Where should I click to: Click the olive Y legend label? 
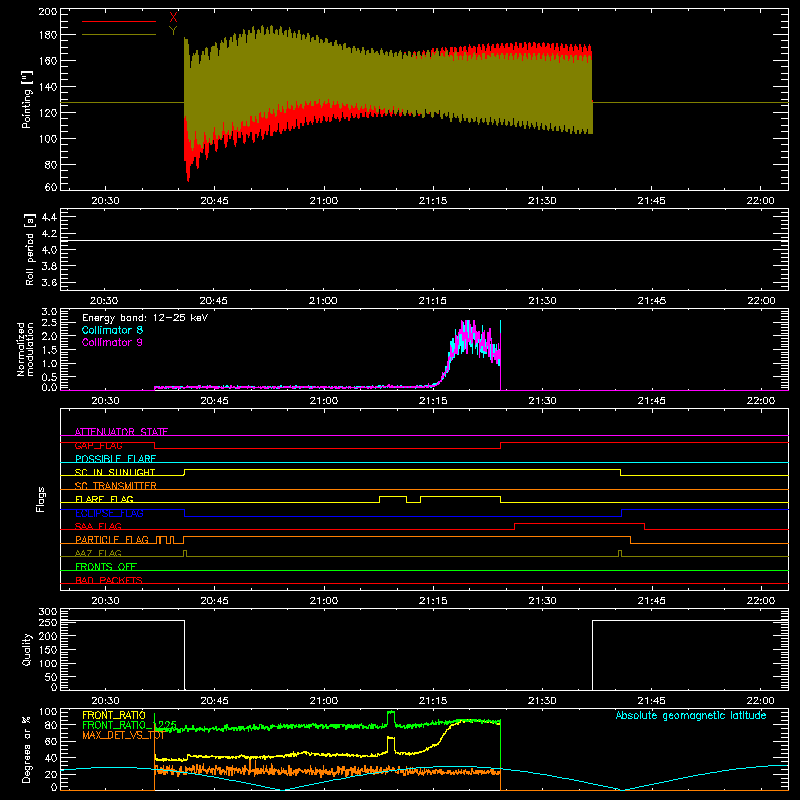pos(173,31)
